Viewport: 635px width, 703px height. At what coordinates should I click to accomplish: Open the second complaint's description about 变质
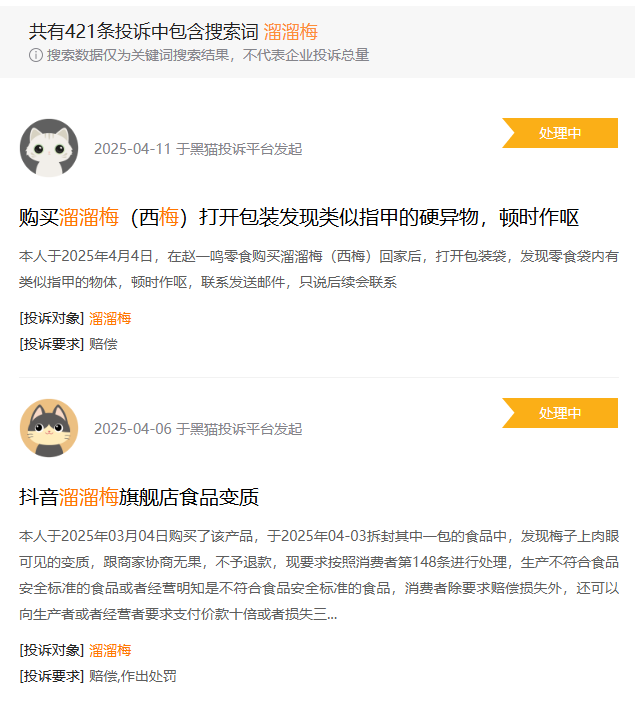(x=319, y=575)
